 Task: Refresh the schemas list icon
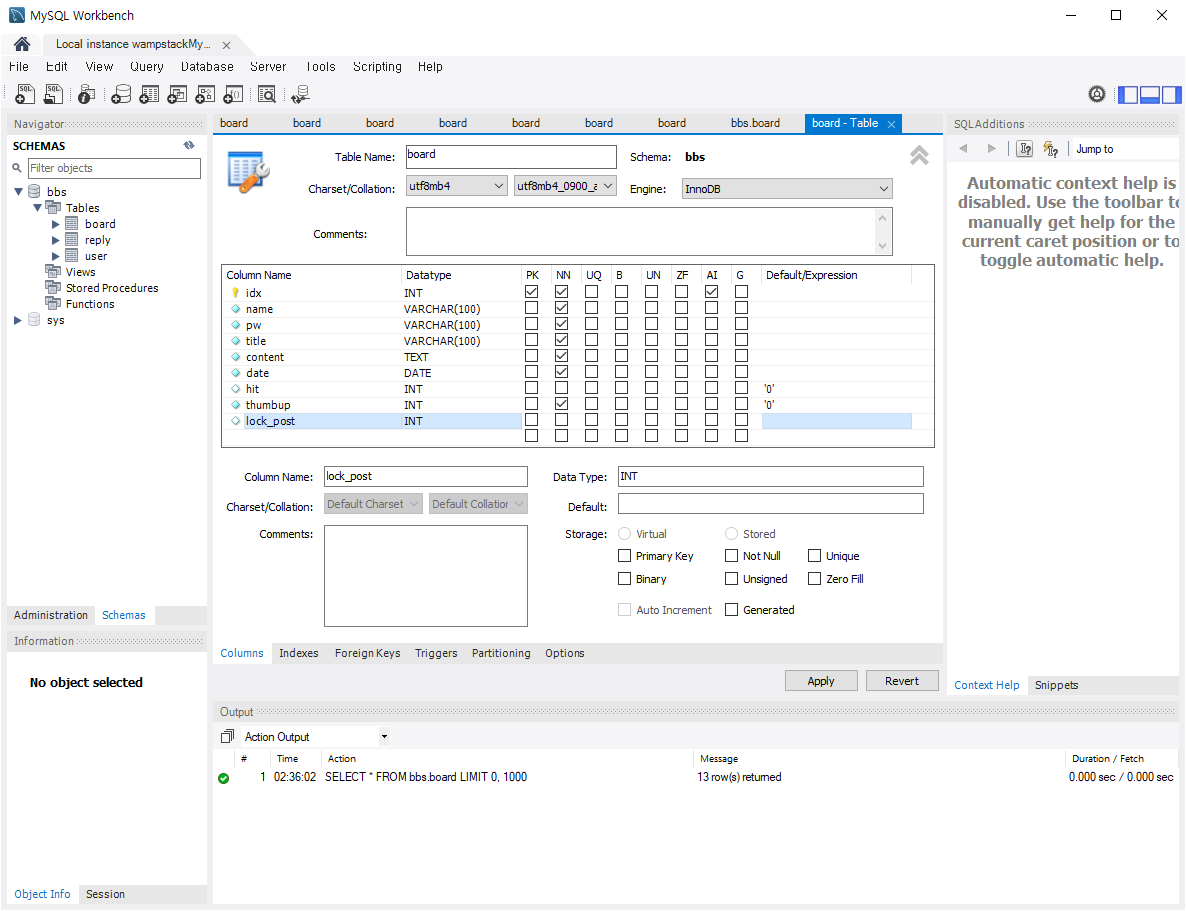(189, 145)
